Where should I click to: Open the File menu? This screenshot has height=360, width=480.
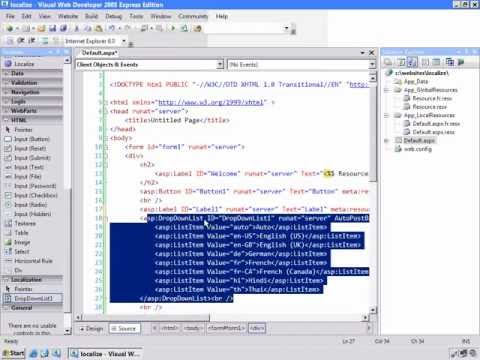click(10, 16)
